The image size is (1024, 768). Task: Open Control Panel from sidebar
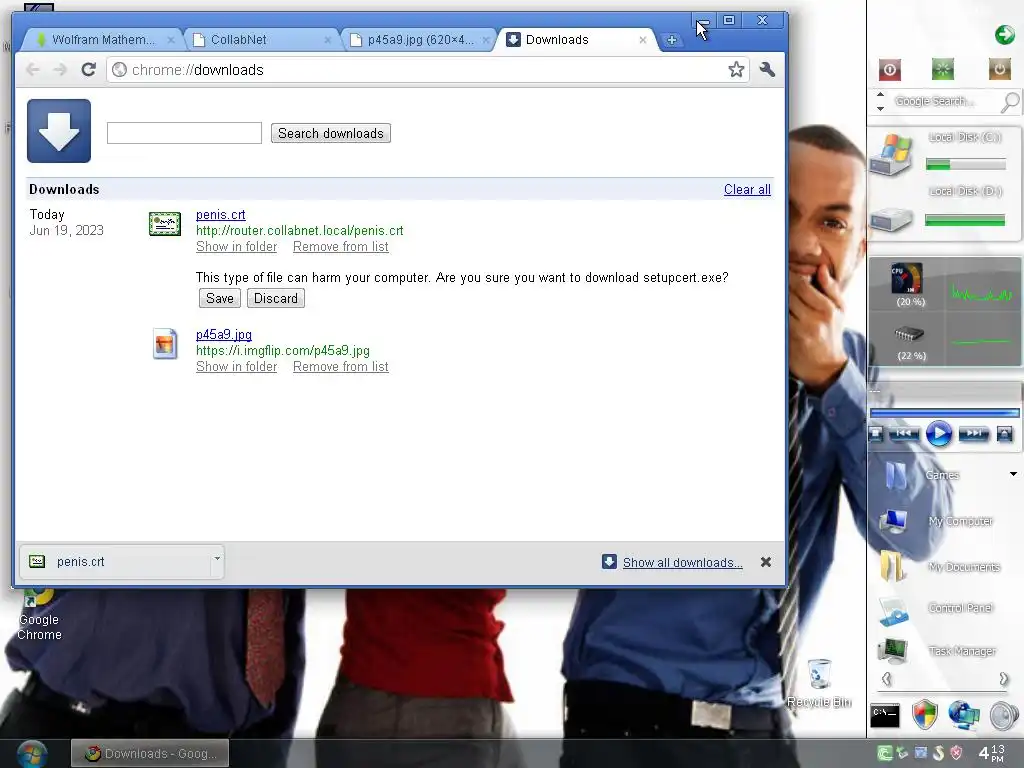point(938,609)
